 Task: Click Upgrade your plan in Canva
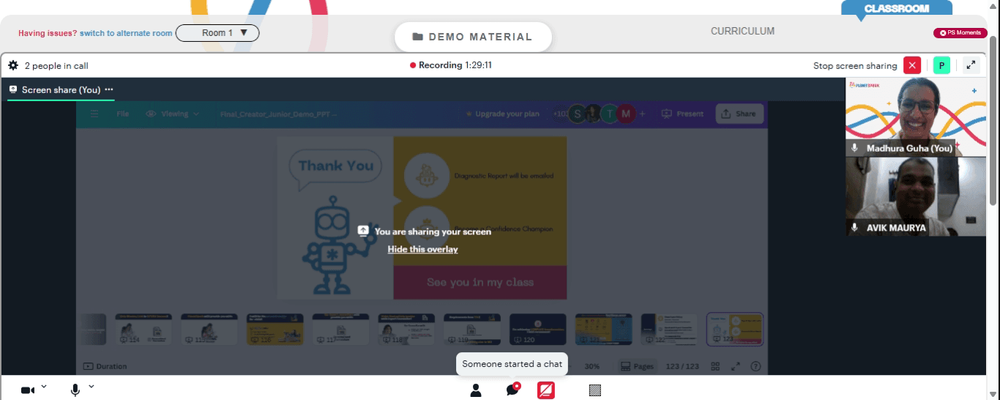click(x=503, y=114)
